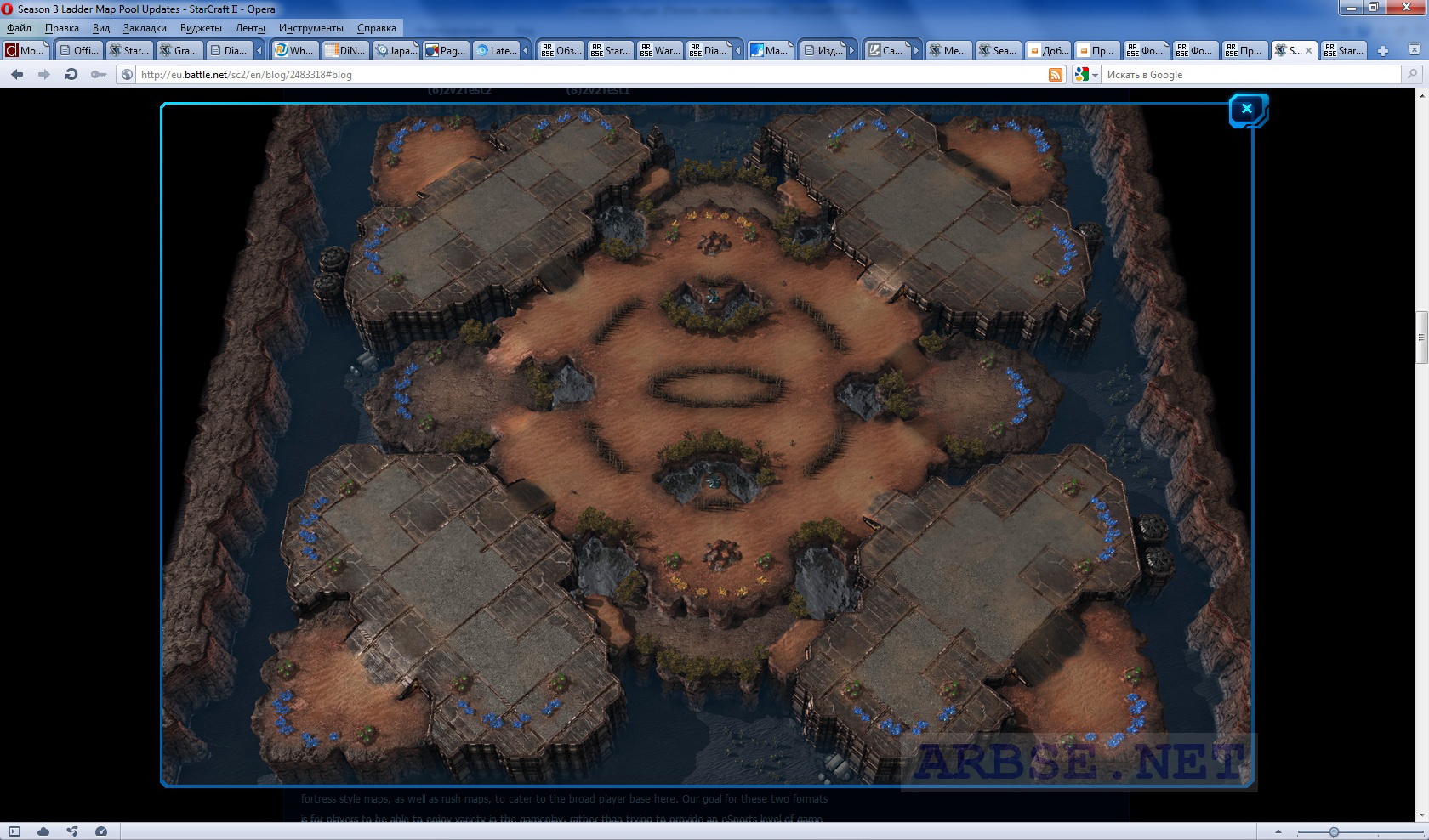Switch to the 'Pag...' tab
Viewport: 1429px width, 840px height.
445,50
